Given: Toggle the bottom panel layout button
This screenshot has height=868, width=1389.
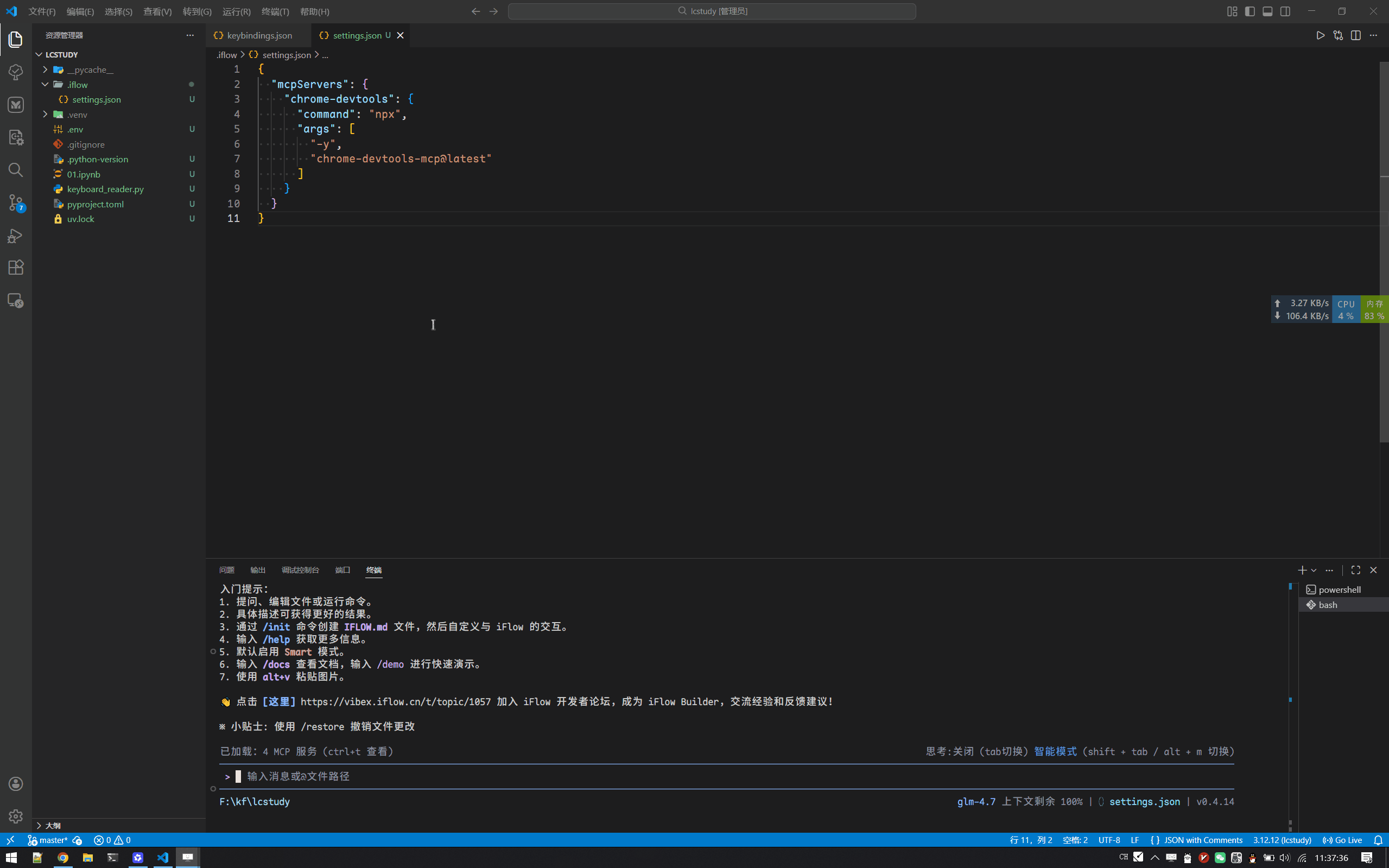Looking at the screenshot, I should pos(1267,11).
